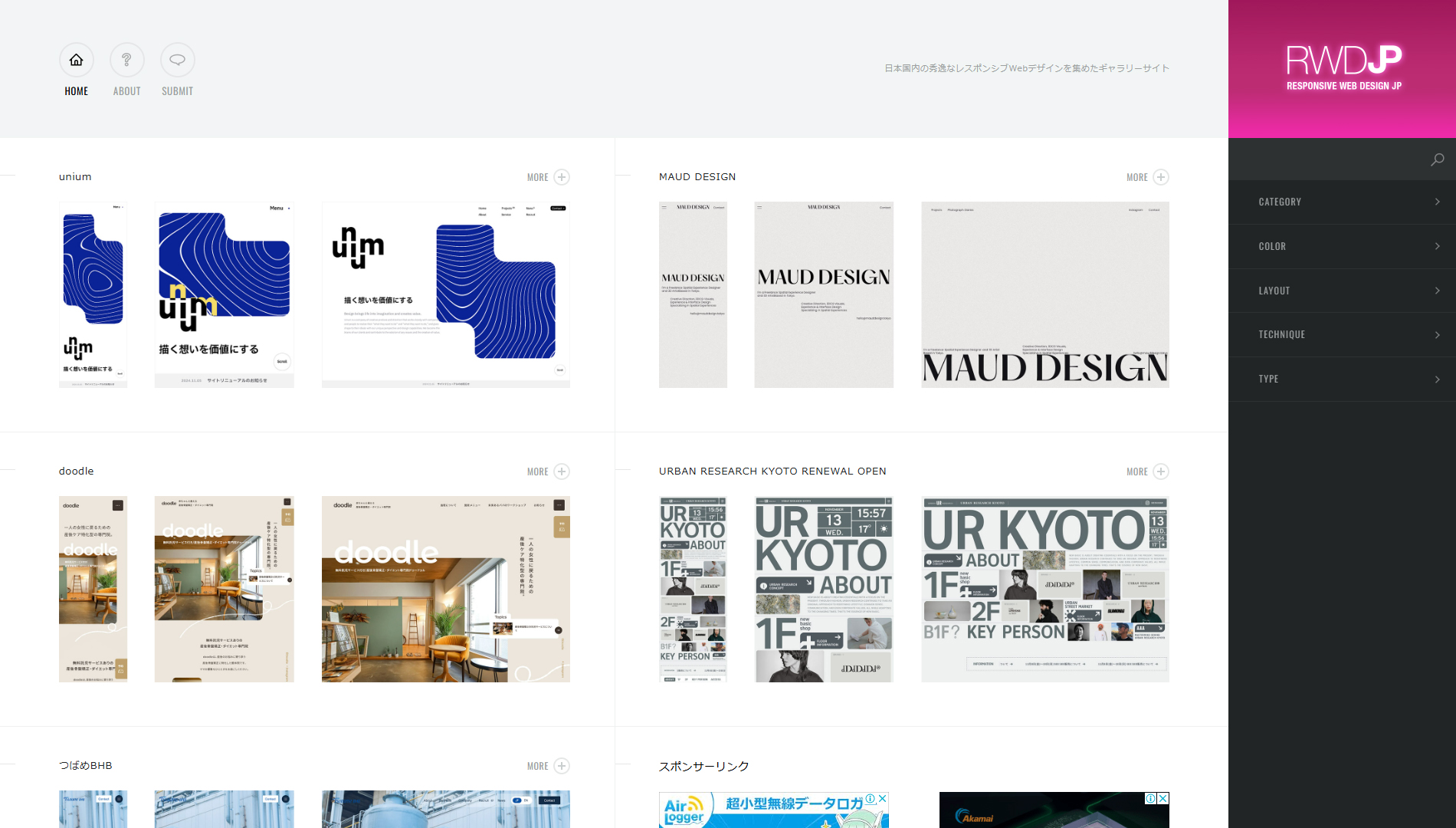The width and height of the screenshot is (1456, 828).
Task: Open つばめBHB mobile screenshot thumbnail
Action: click(x=93, y=810)
